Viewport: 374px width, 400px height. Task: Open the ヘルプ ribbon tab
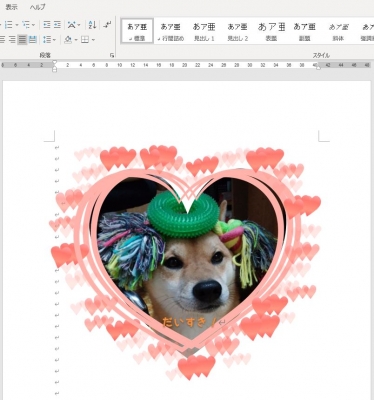[x=38, y=7]
